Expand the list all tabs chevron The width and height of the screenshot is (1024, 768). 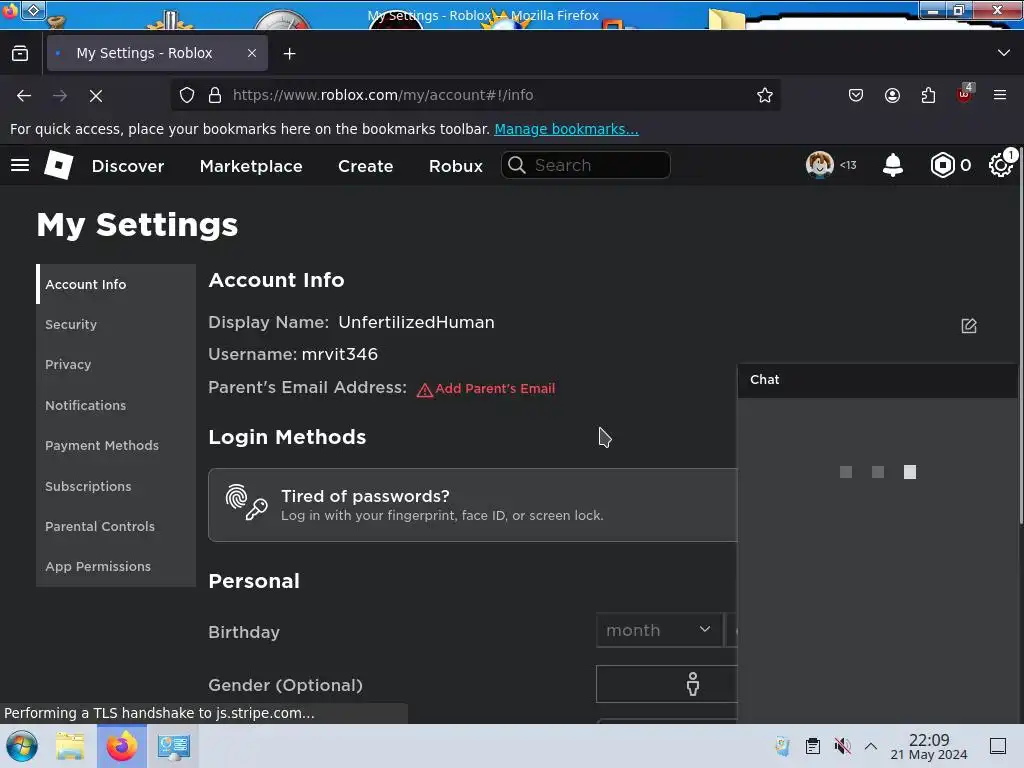coord(1004,53)
